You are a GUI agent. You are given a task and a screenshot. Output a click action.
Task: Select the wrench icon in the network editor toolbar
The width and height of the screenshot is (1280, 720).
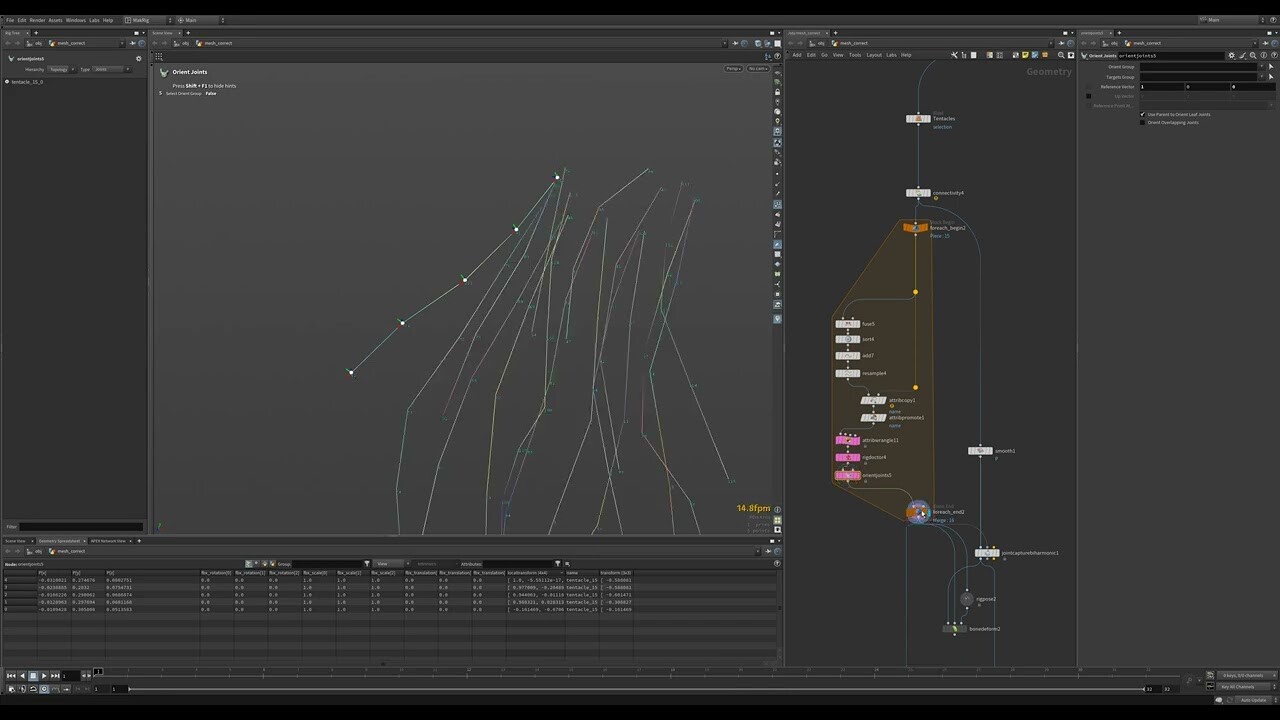click(x=953, y=55)
